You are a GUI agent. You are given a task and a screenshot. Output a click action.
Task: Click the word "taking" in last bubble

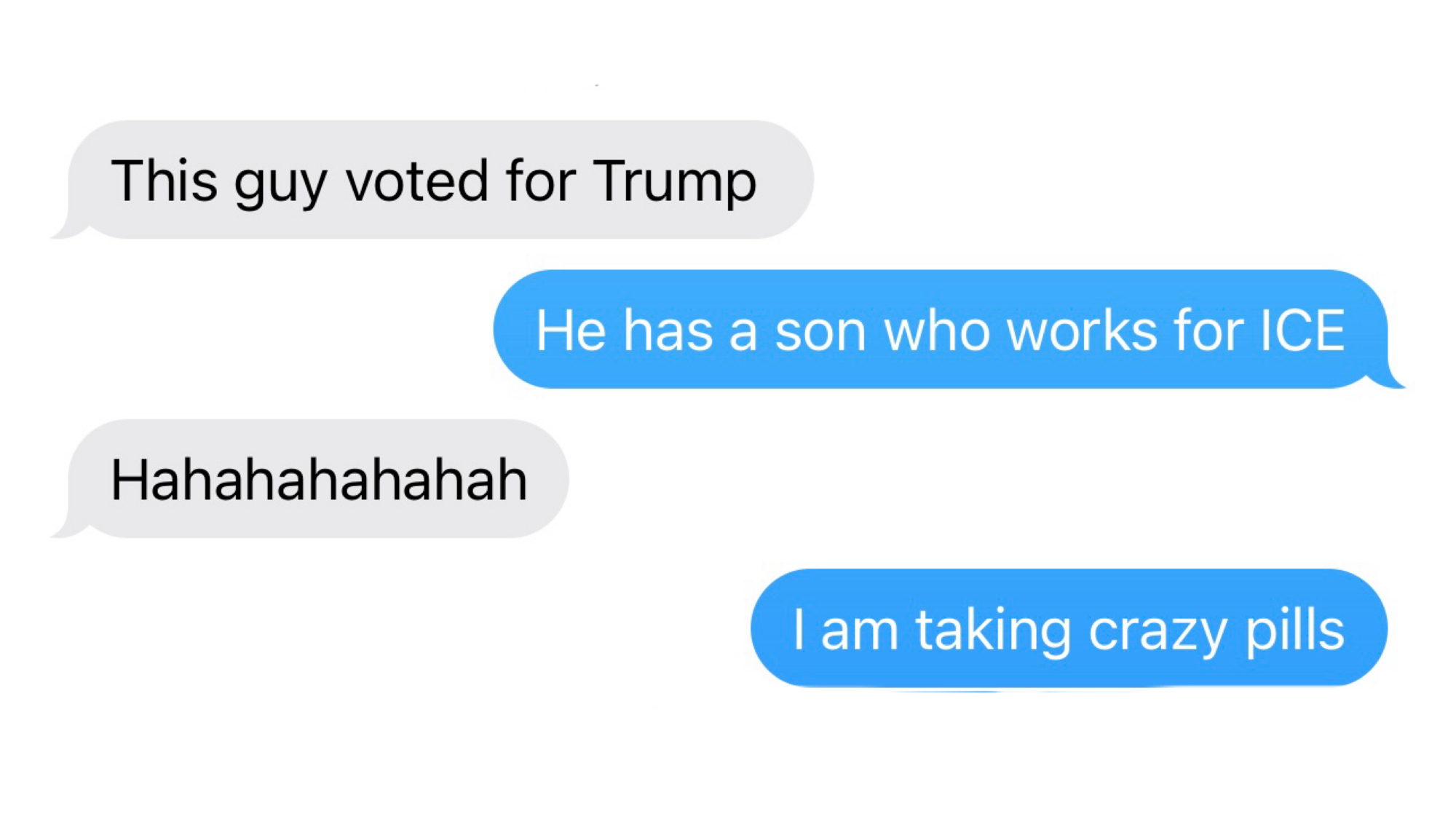(x=993, y=631)
